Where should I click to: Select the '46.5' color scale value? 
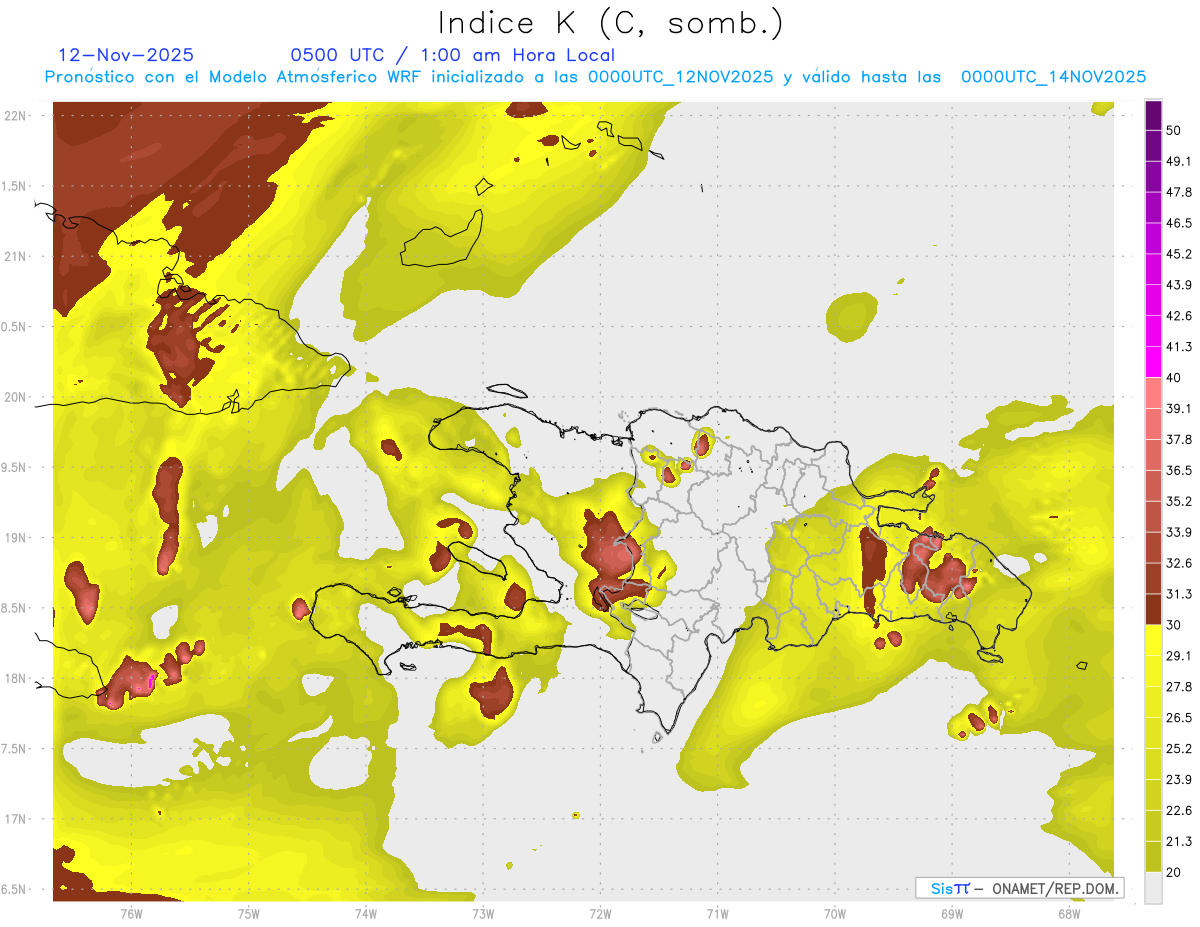coord(1179,223)
